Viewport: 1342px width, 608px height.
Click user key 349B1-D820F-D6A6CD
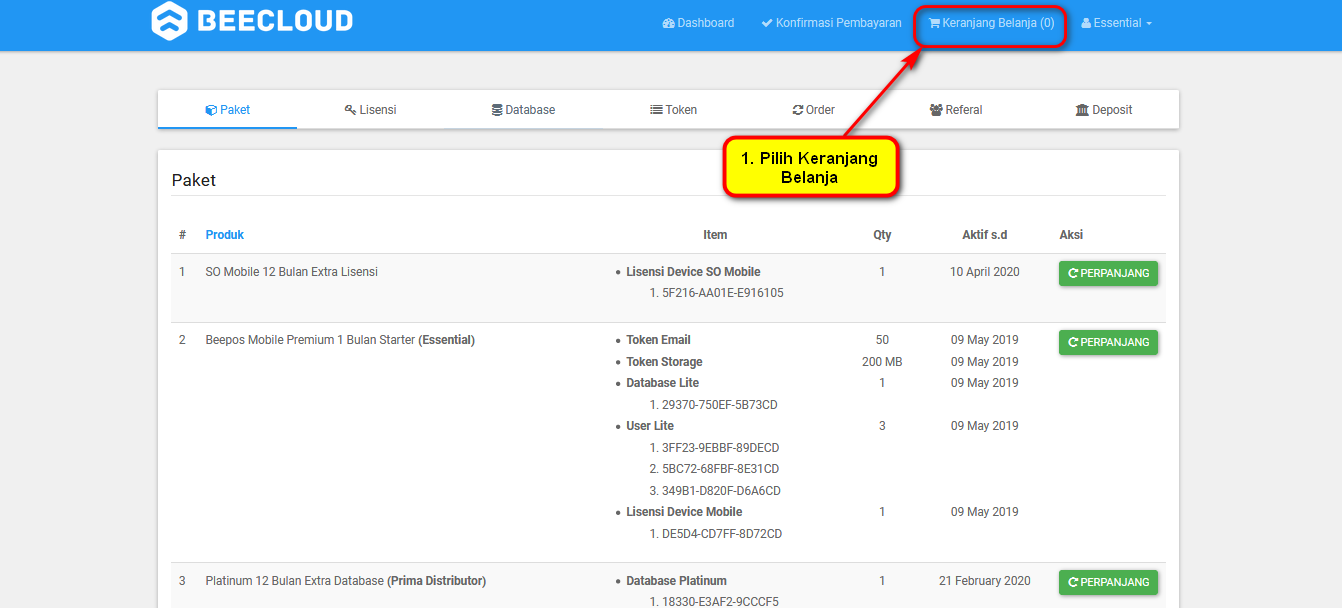pyautogui.click(x=721, y=491)
